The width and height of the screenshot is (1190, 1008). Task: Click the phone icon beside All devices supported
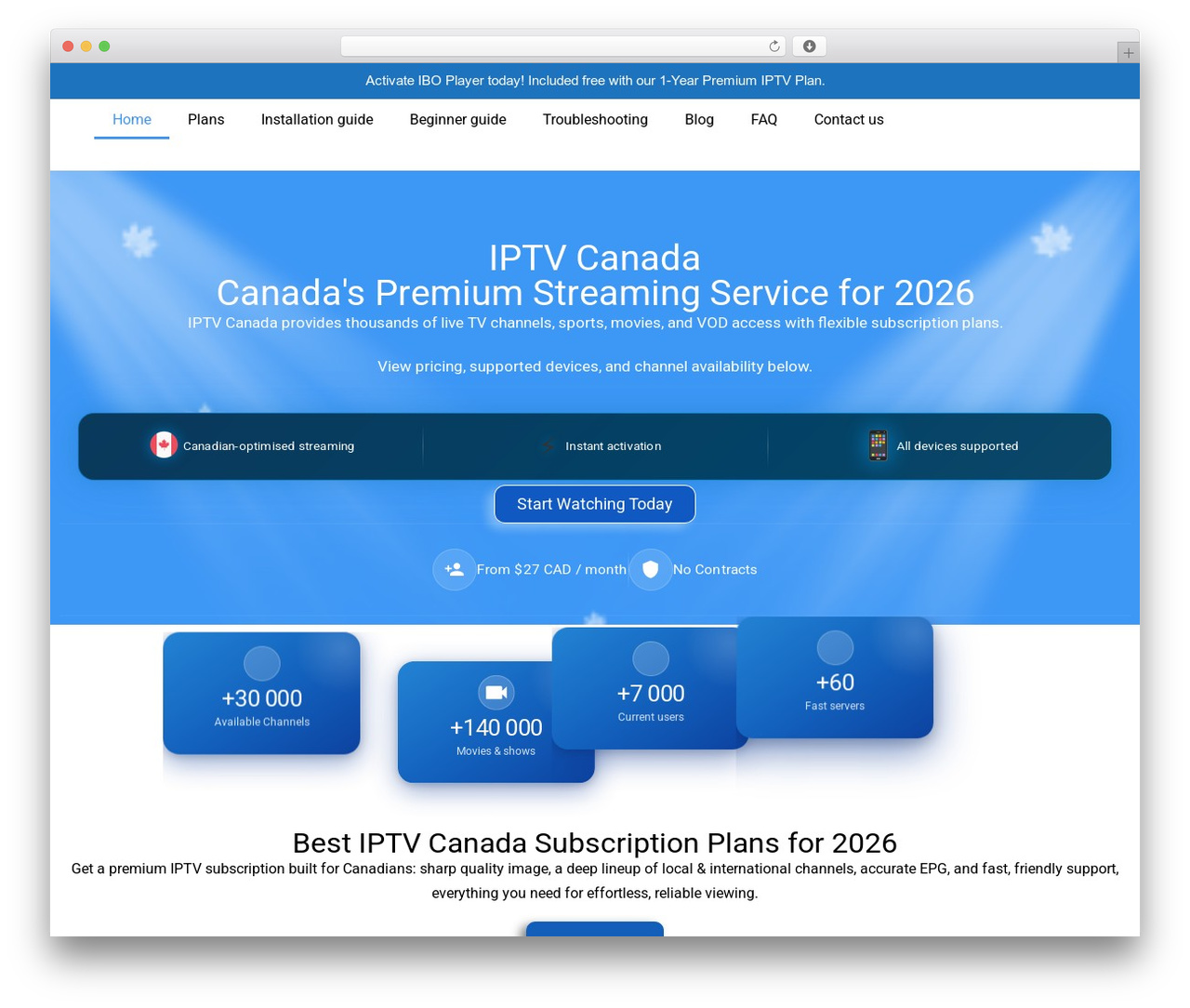(878, 445)
